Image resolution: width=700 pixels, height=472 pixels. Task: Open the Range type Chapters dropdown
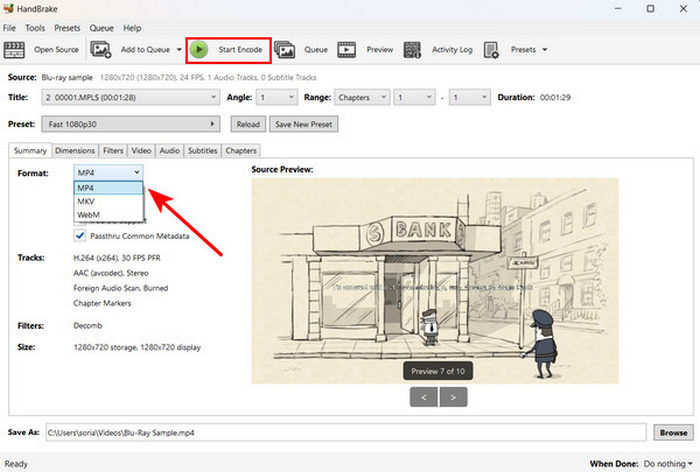click(x=362, y=97)
